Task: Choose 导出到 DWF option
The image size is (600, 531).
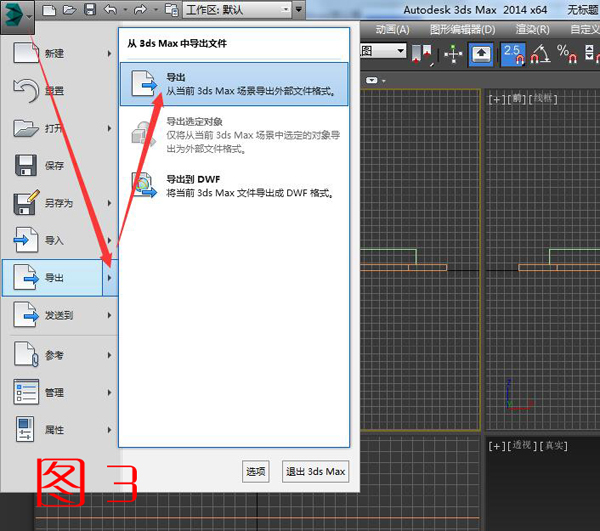Action: pos(234,186)
